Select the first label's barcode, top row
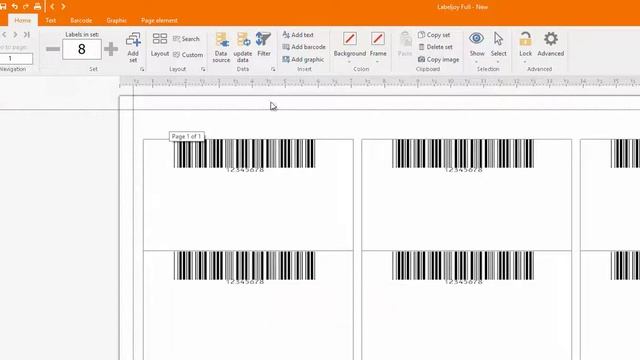 (x=244, y=156)
